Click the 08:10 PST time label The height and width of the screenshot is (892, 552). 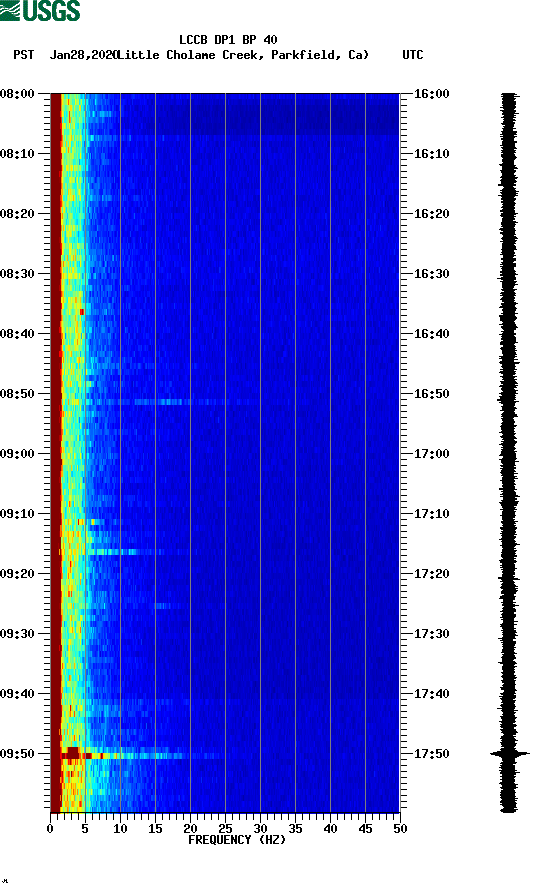pos(17,154)
